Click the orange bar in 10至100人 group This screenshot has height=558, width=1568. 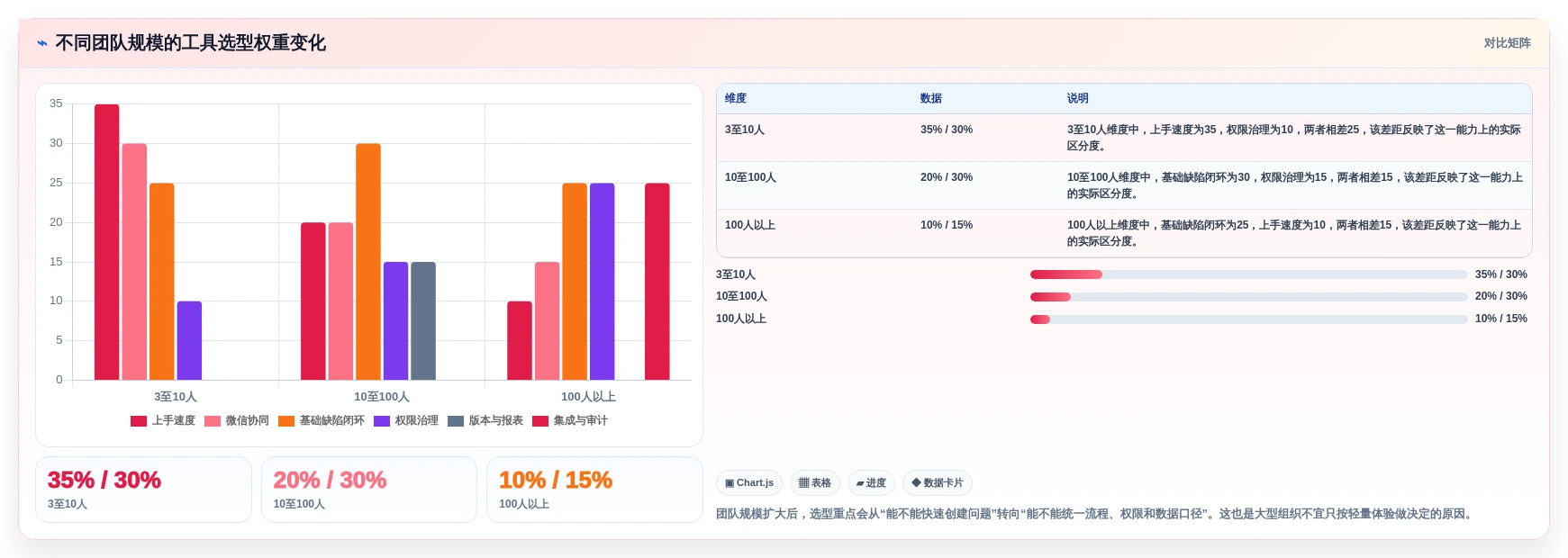(368, 262)
